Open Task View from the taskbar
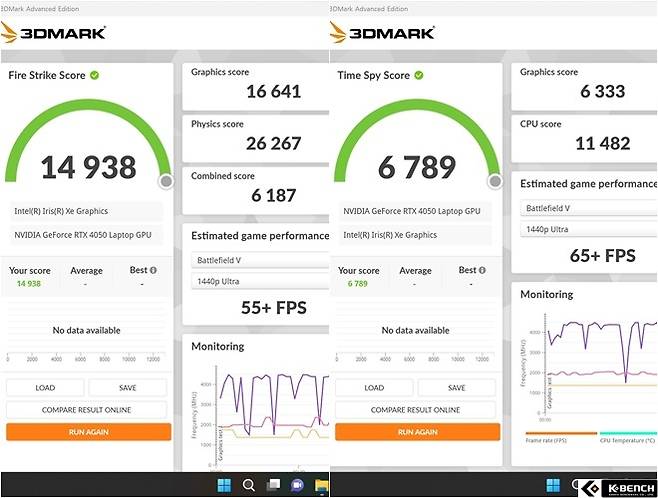Screen dimensions: 658x498 pos(272,485)
